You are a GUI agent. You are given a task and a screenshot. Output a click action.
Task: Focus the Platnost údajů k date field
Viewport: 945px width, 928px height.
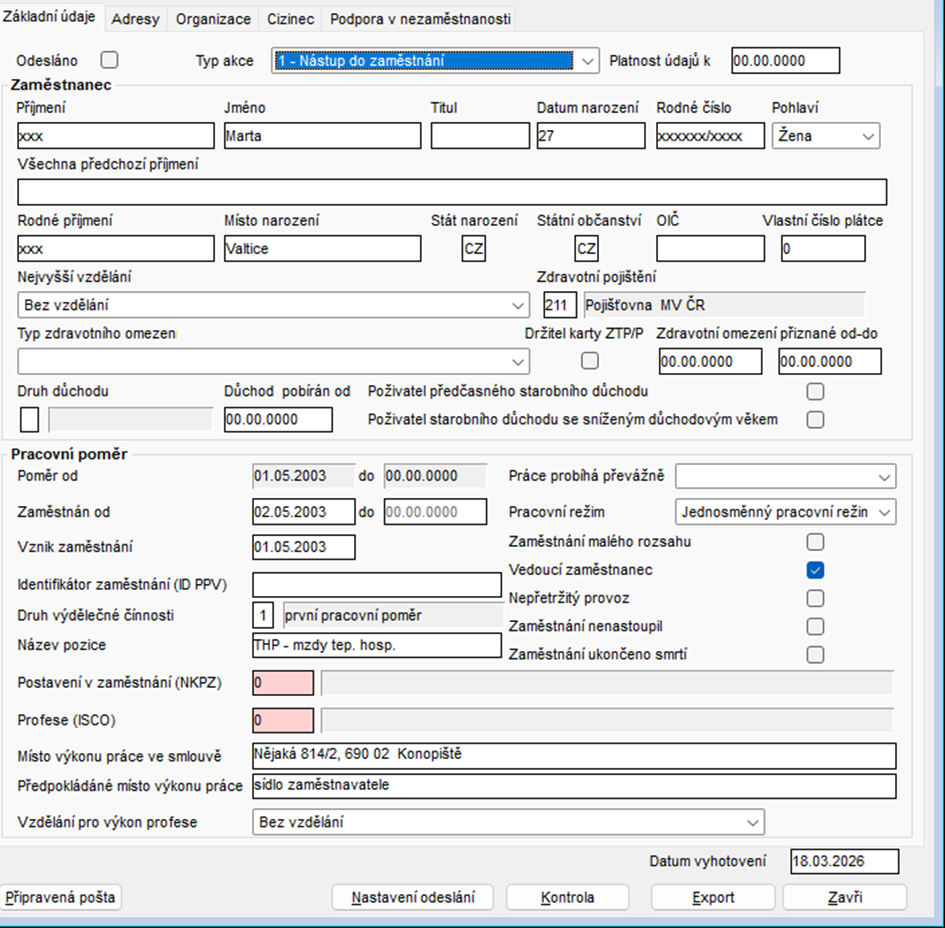[786, 61]
